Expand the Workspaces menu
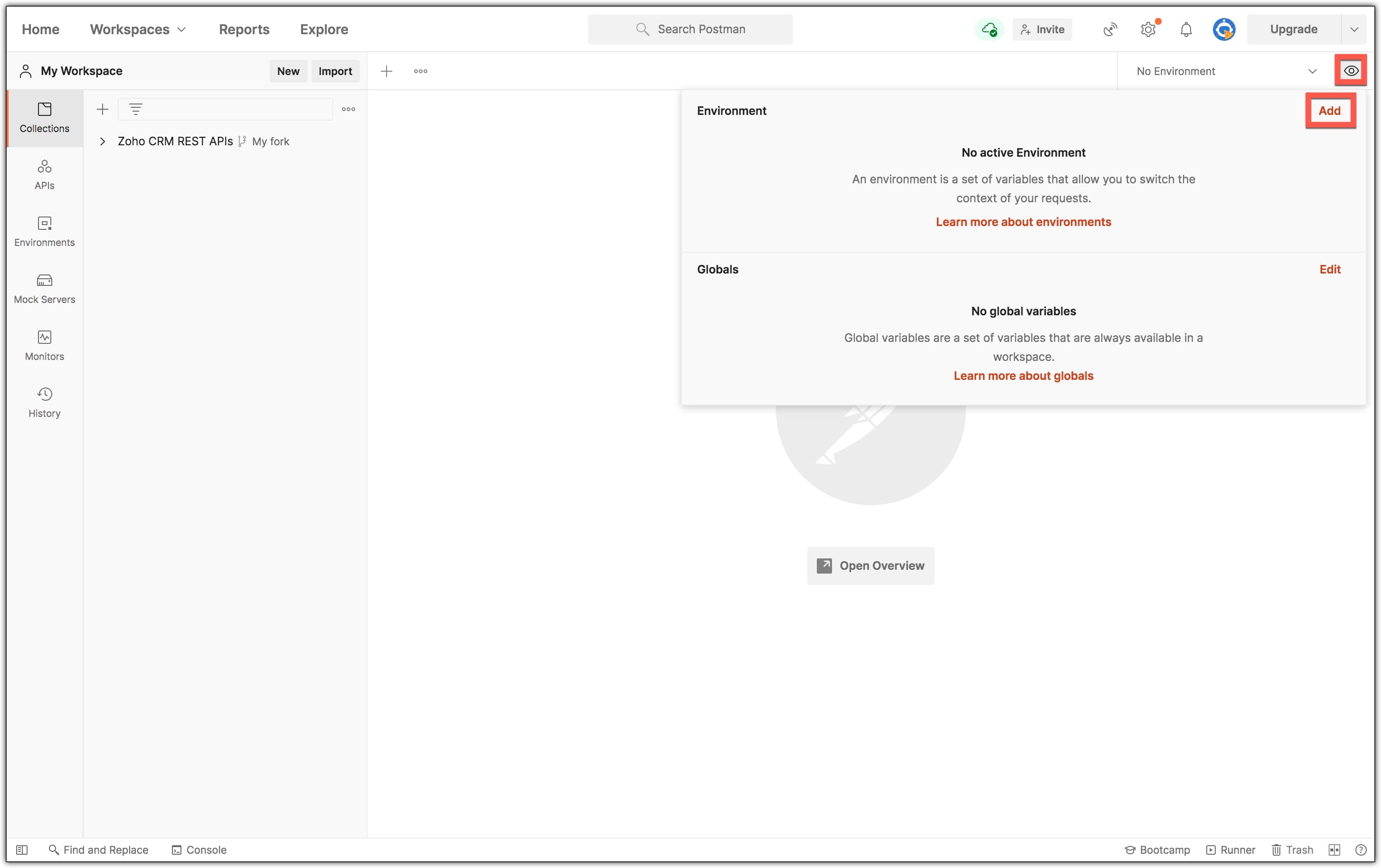Screen dimensions: 1381x868 tap(137, 29)
